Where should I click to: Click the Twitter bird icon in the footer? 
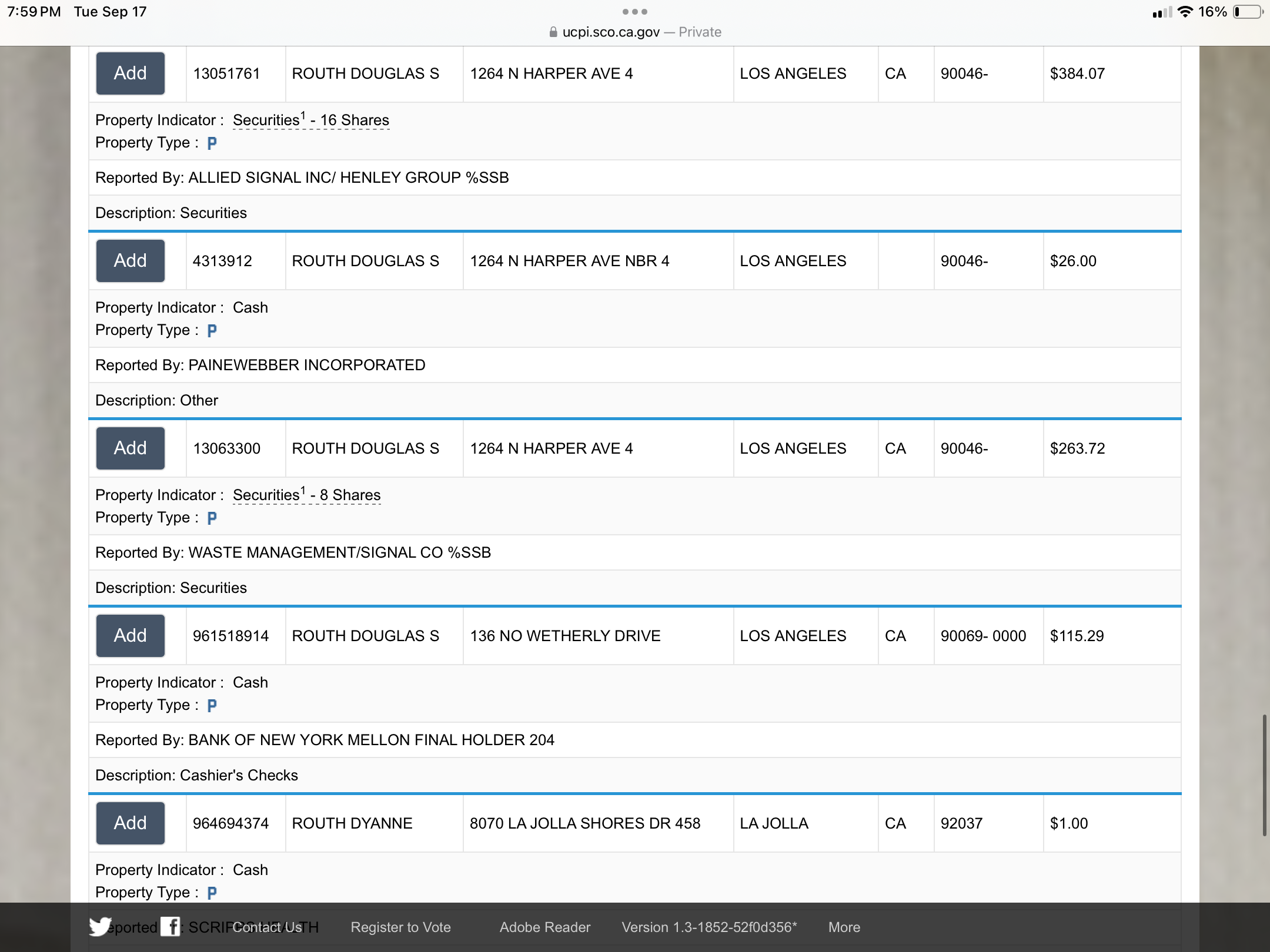(101, 927)
